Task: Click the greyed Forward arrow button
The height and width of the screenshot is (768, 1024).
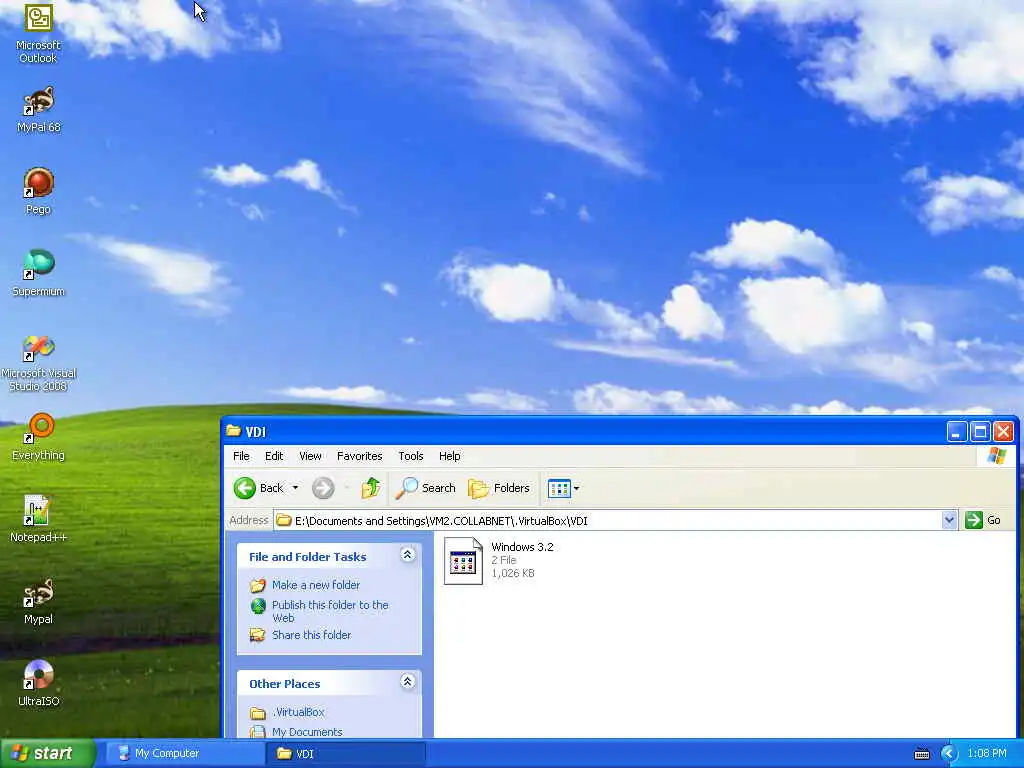Action: [323, 488]
